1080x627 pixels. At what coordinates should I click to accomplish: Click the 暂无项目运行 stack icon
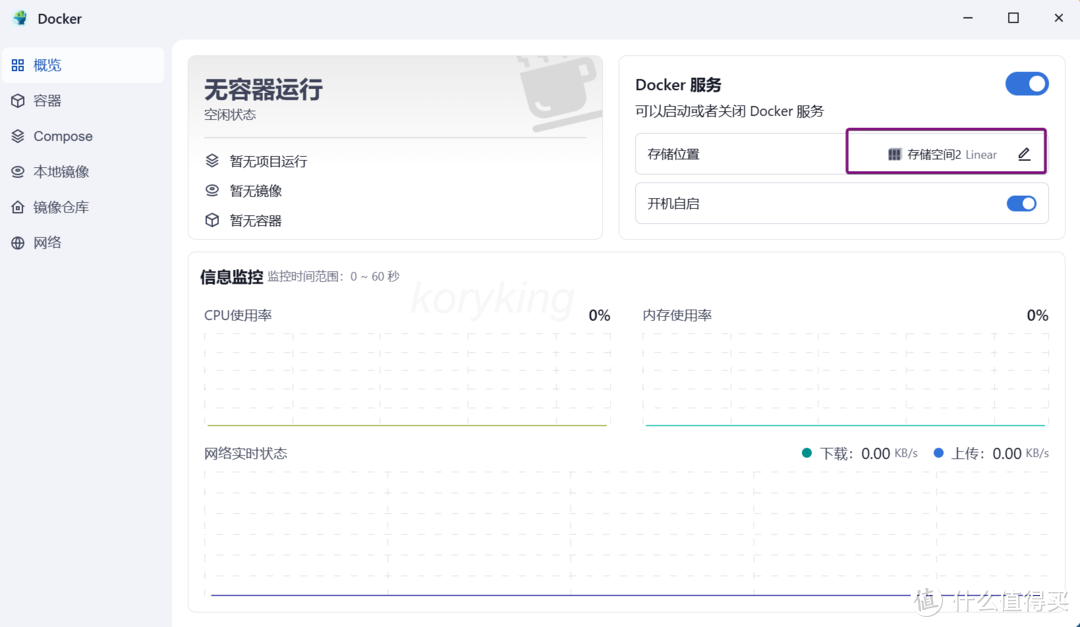[x=212, y=160]
